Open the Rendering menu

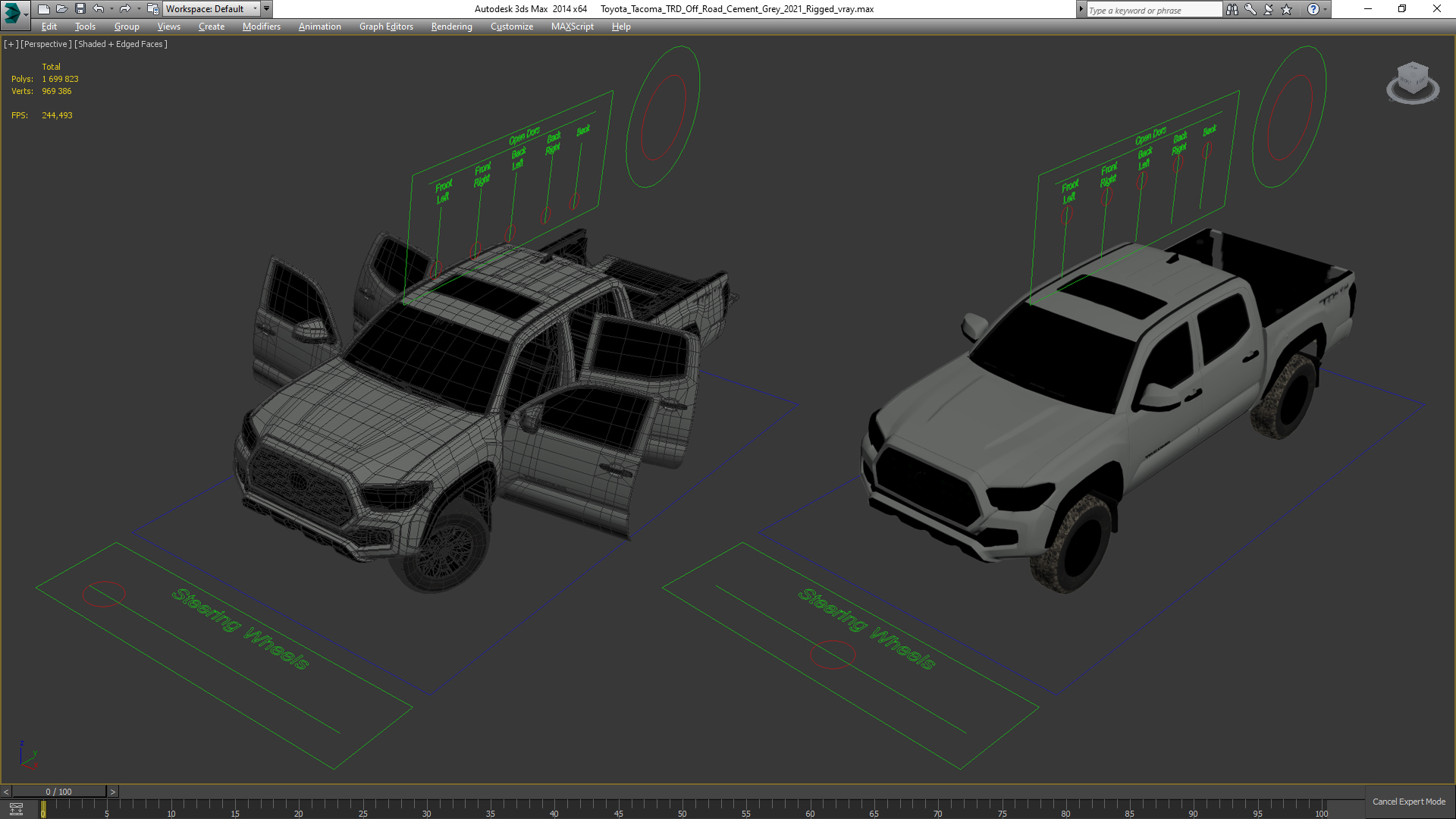click(x=452, y=27)
